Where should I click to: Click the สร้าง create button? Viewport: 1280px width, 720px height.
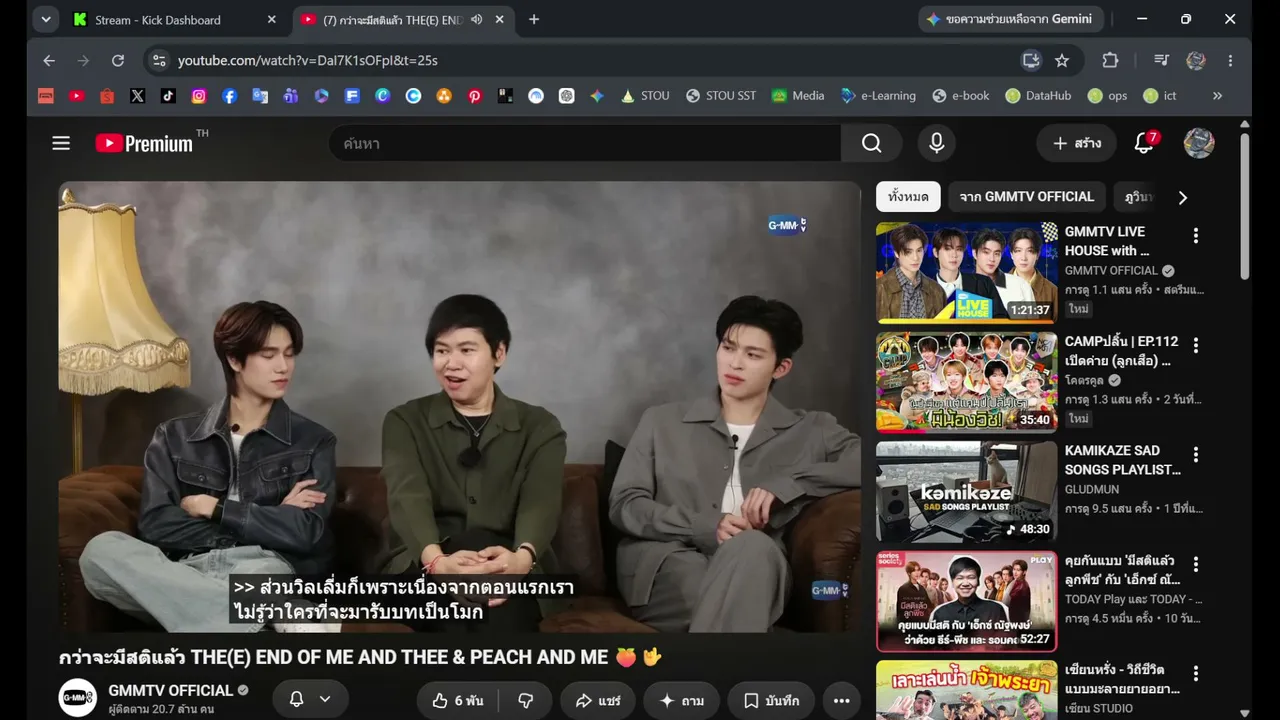click(x=1076, y=143)
